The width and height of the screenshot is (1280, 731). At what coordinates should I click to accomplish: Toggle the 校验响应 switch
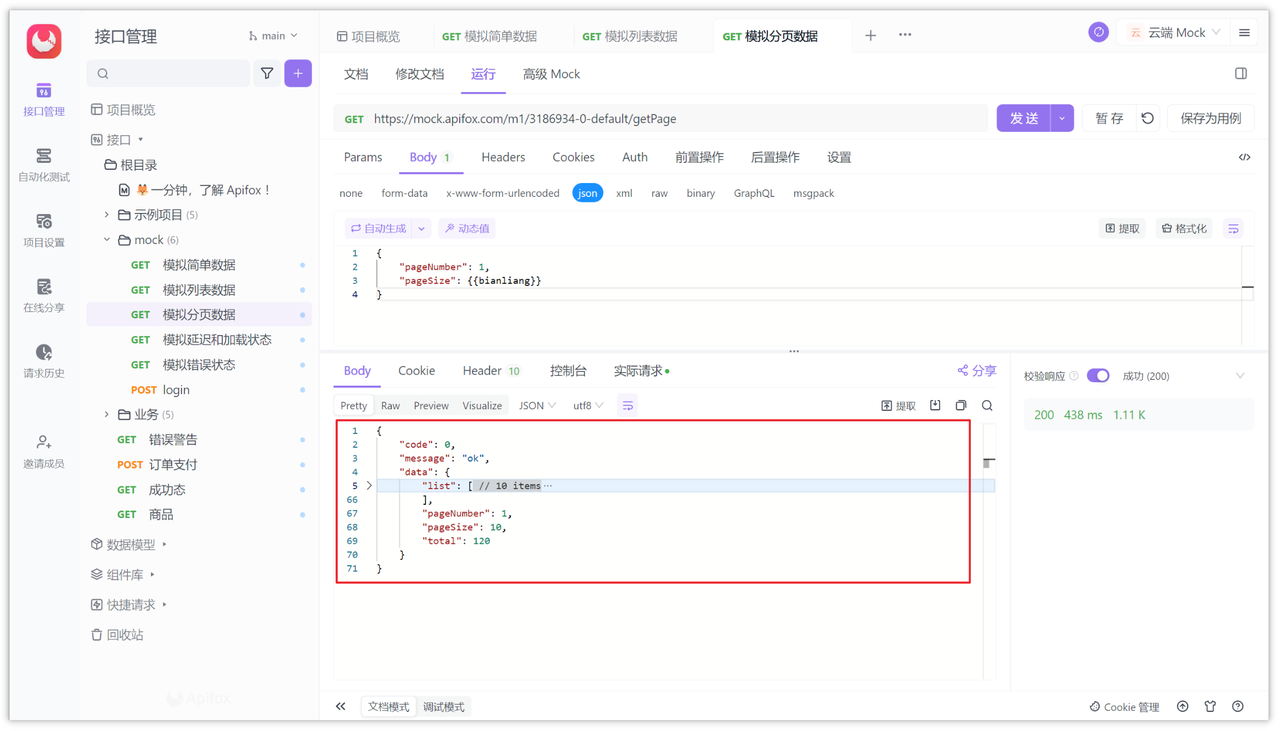coord(1098,375)
